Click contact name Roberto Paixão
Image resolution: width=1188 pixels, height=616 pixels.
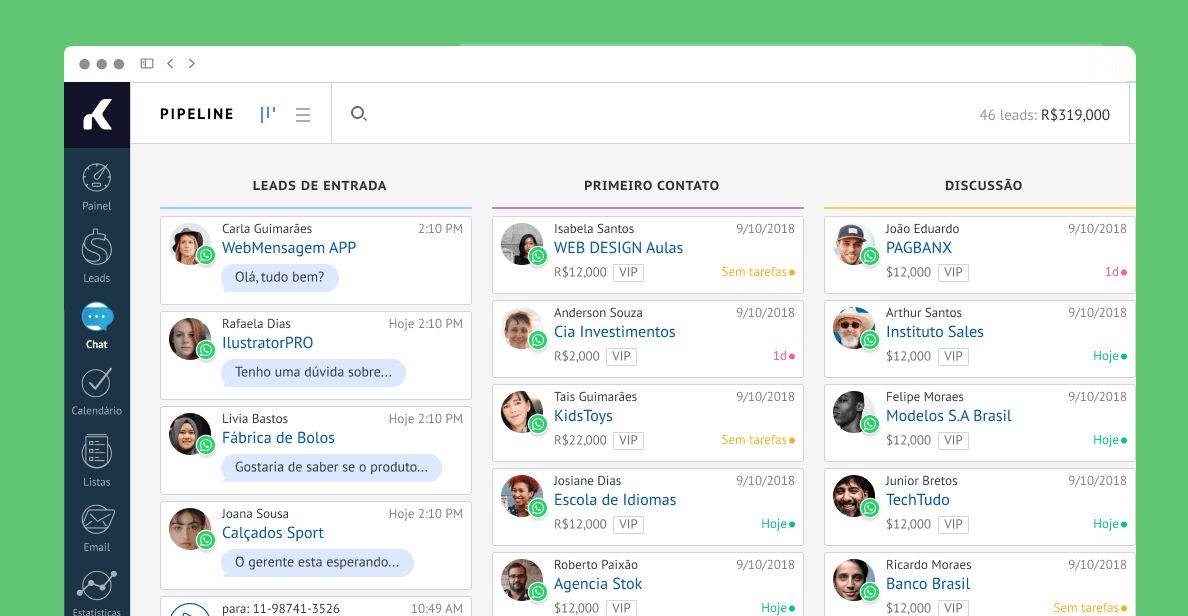tap(596, 564)
